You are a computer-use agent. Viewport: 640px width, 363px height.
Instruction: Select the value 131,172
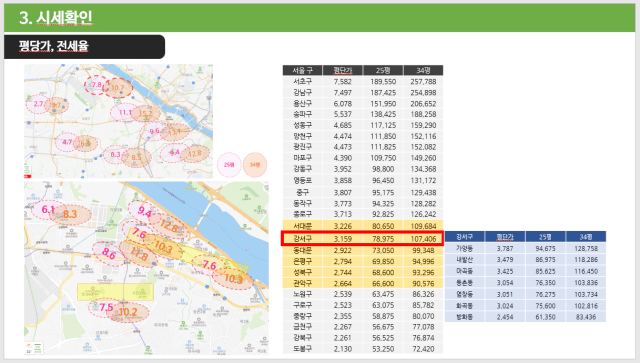(x=423, y=180)
